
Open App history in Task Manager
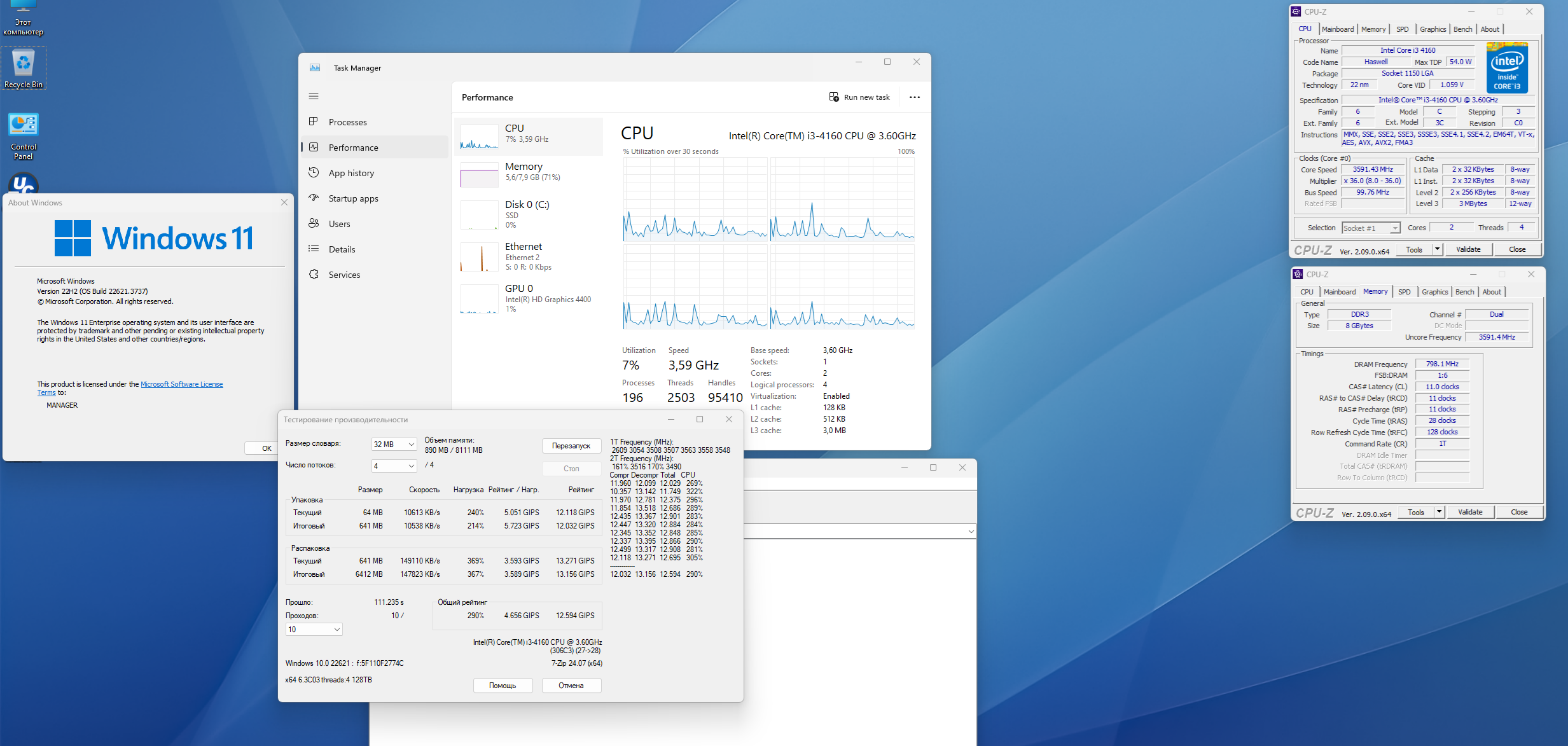(374, 173)
